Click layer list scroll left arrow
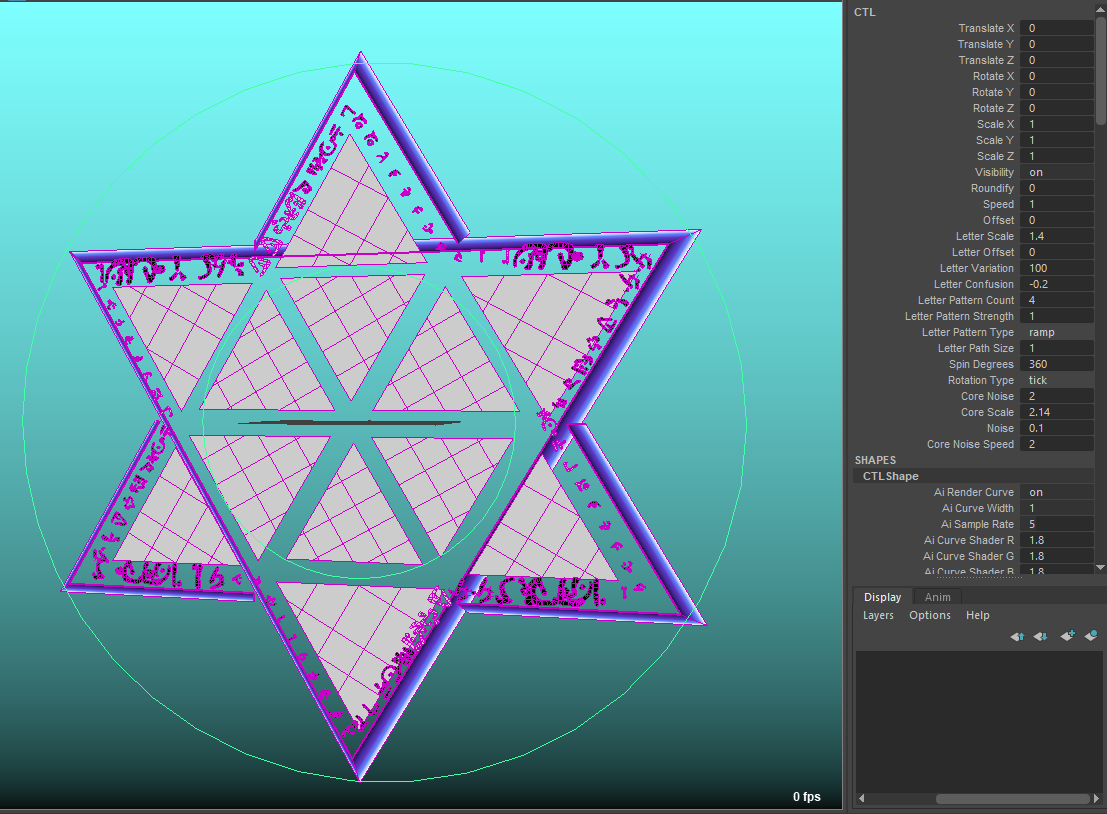This screenshot has width=1107, height=814. tap(861, 798)
